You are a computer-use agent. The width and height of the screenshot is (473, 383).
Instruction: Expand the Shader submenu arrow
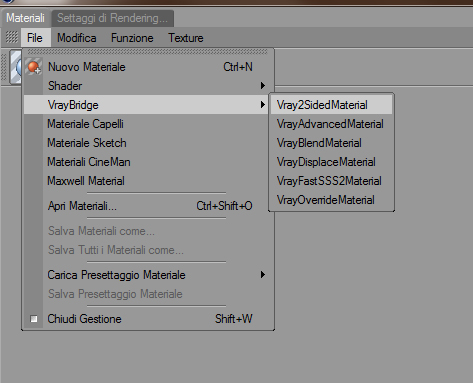pyautogui.click(x=263, y=86)
